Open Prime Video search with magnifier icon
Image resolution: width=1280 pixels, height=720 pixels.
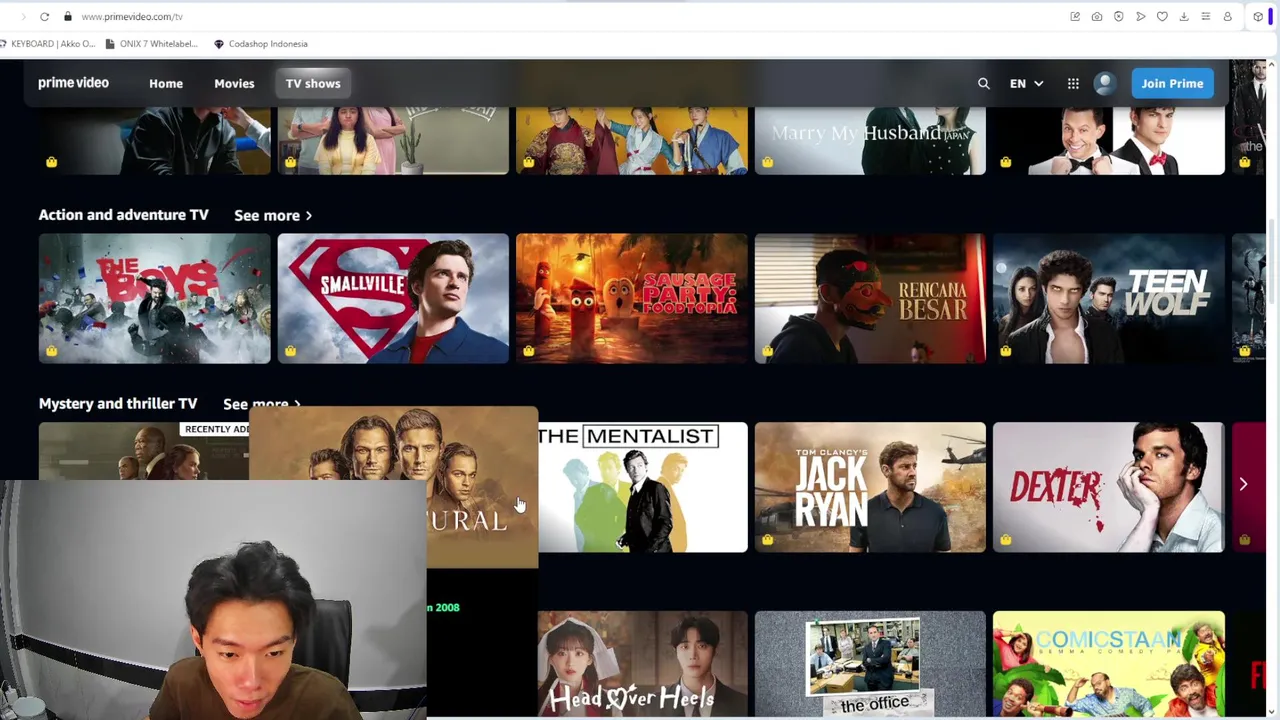(x=984, y=84)
